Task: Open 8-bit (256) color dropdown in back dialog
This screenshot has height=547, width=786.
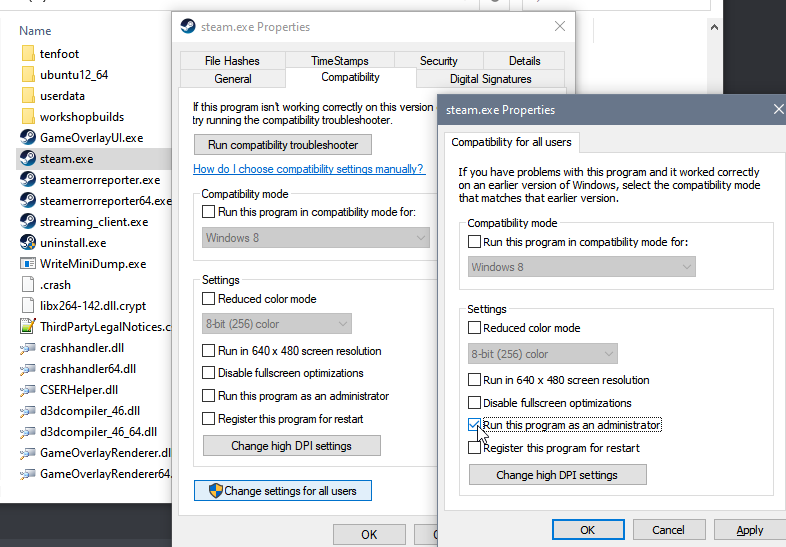Action: pyautogui.click(x=277, y=324)
